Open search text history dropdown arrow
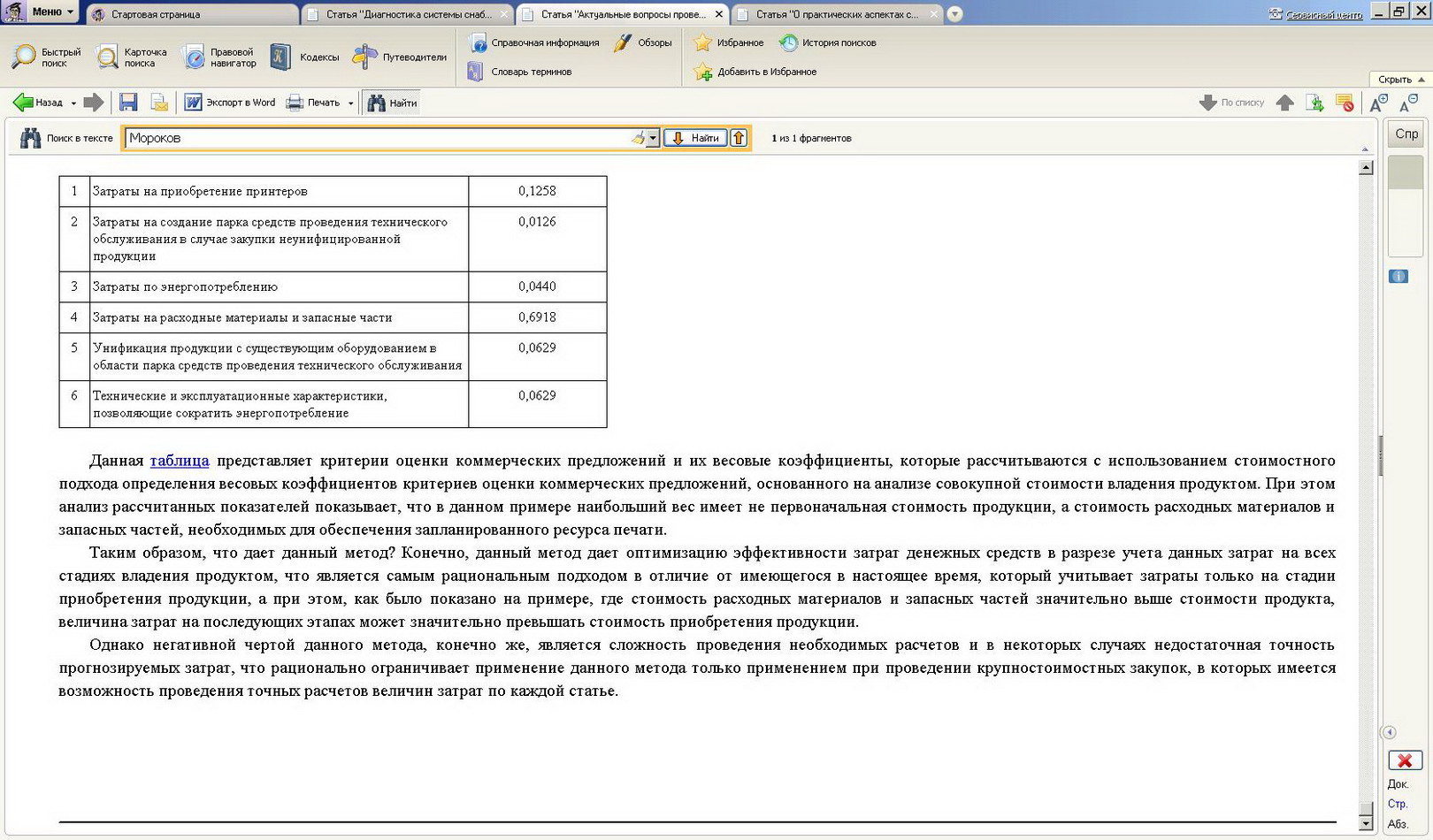This screenshot has height=840, width=1433. coord(653,138)
